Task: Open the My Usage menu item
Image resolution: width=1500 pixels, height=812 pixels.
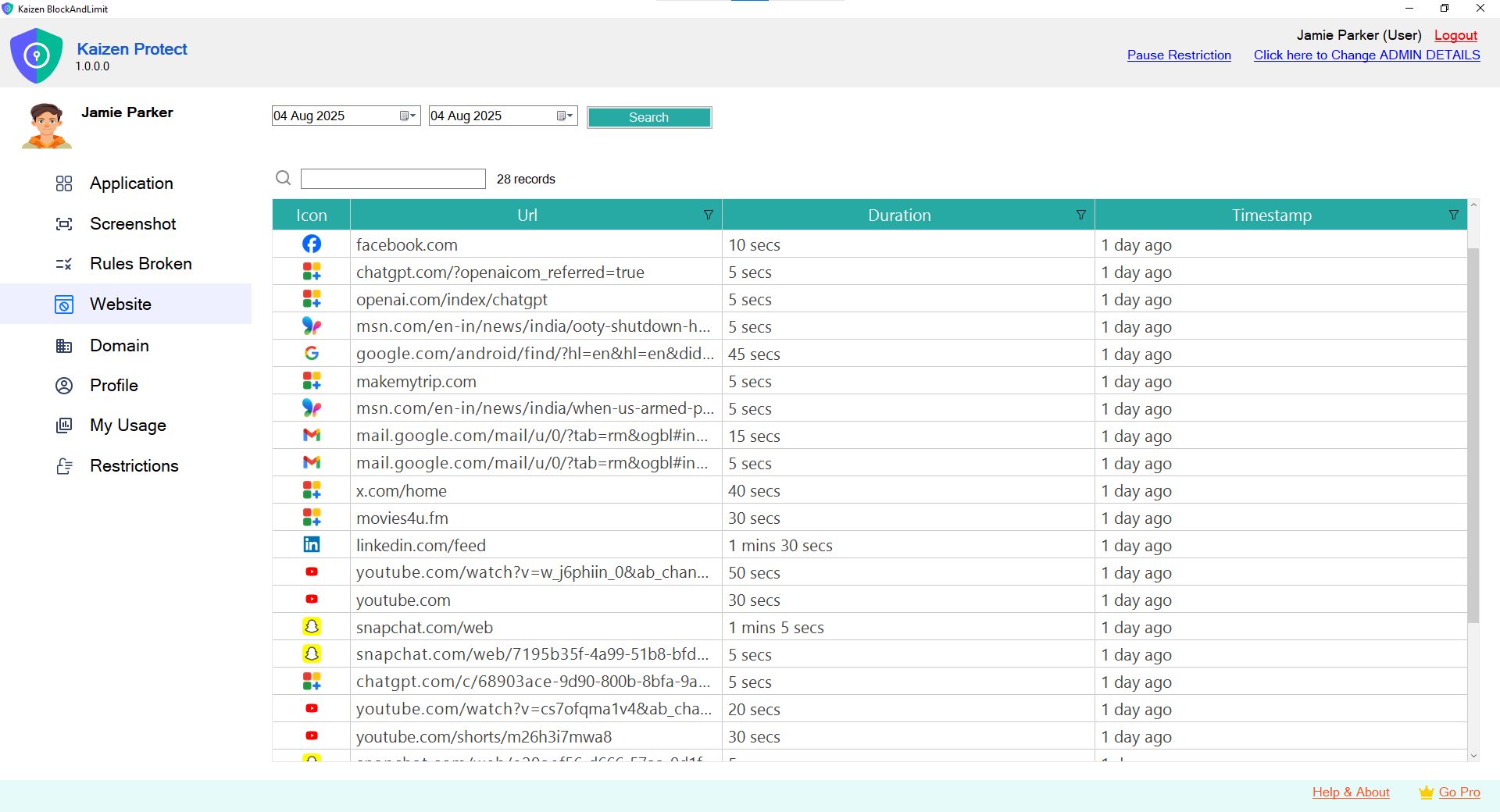Action: point(128,426)
